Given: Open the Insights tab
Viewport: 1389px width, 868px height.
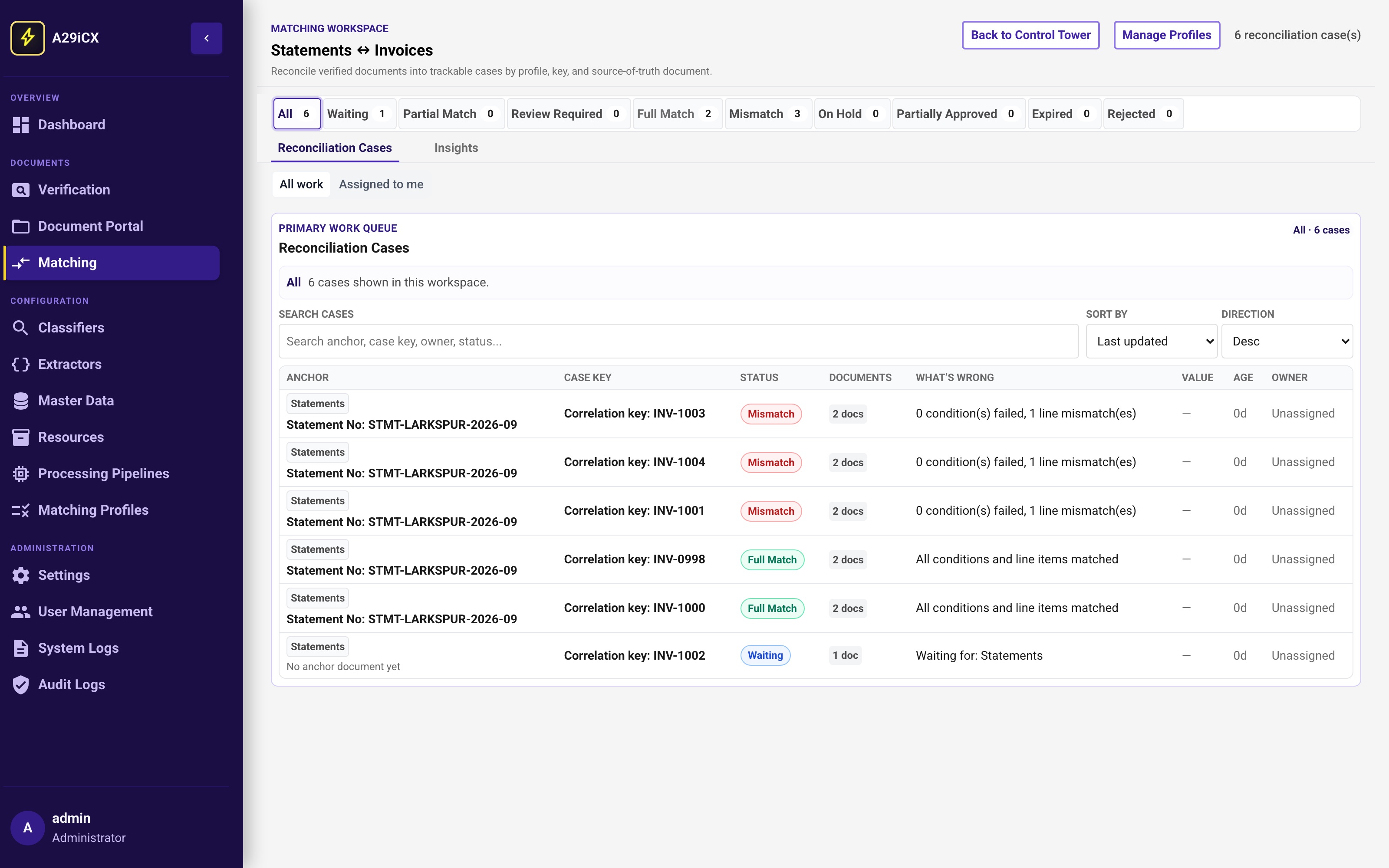Looking at the screenshot, I should point(456,148).
